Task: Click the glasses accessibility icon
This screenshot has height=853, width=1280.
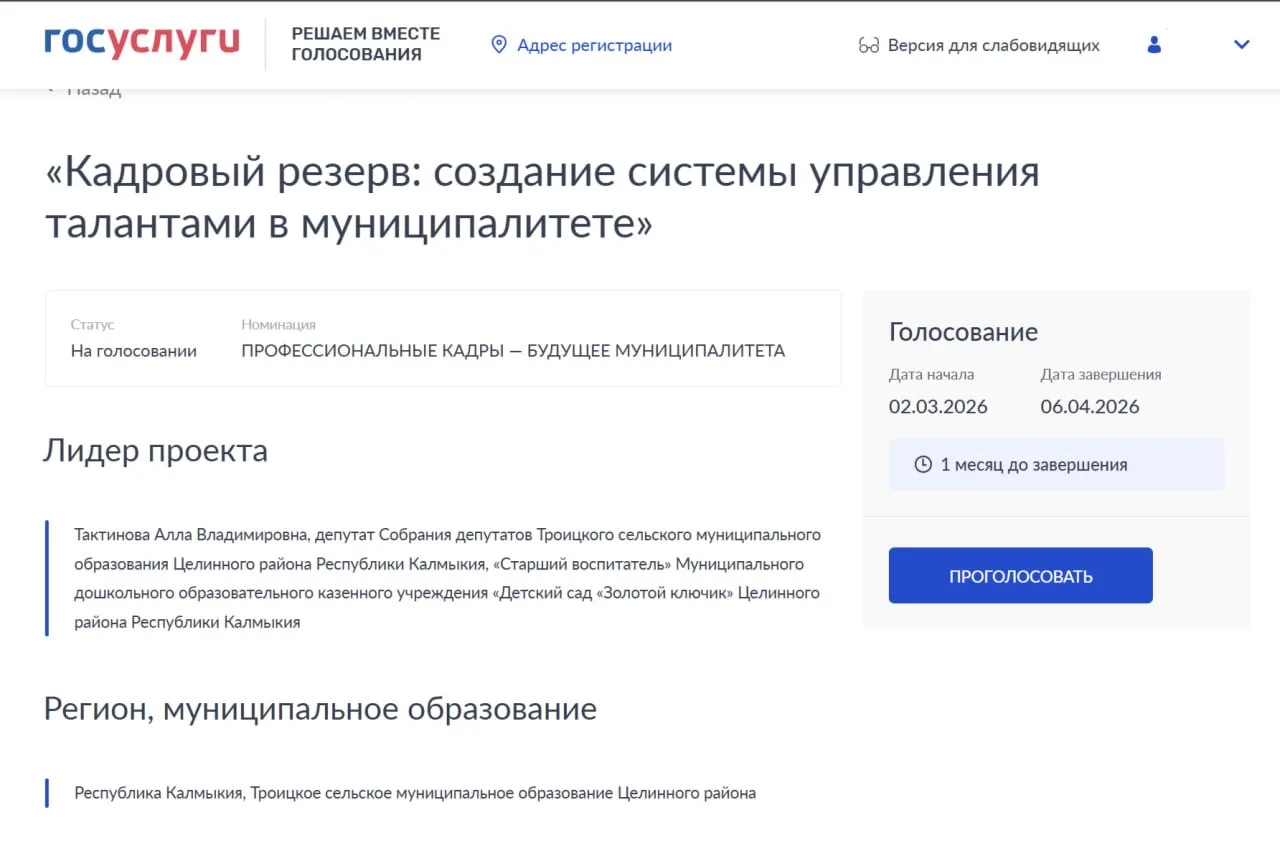Action: 868,46
